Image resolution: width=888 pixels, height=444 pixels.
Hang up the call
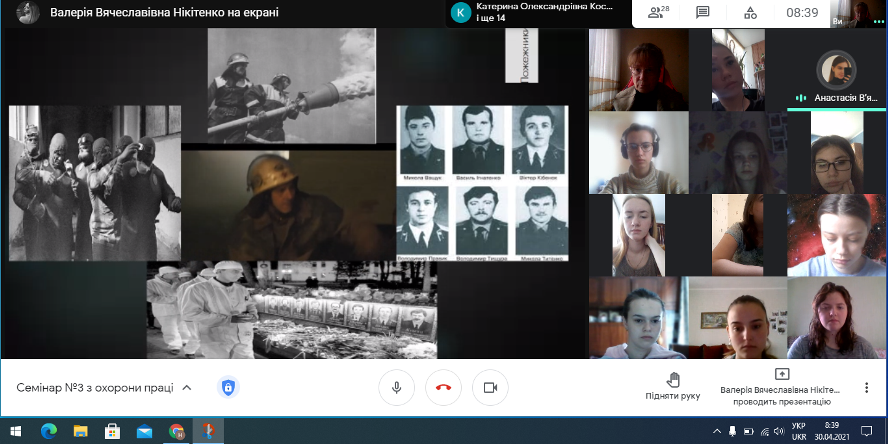pyautogui.click(x=443, y=387)
